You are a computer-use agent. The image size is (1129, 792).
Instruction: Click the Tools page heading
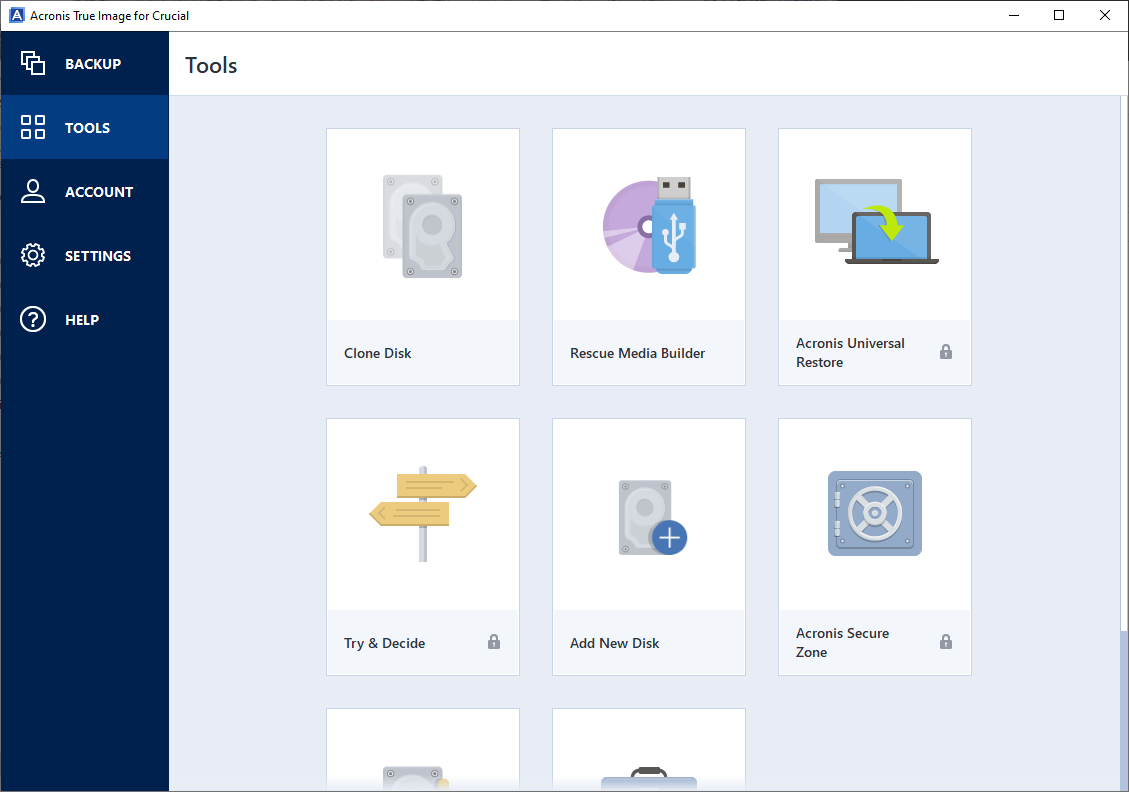point(211,66)
